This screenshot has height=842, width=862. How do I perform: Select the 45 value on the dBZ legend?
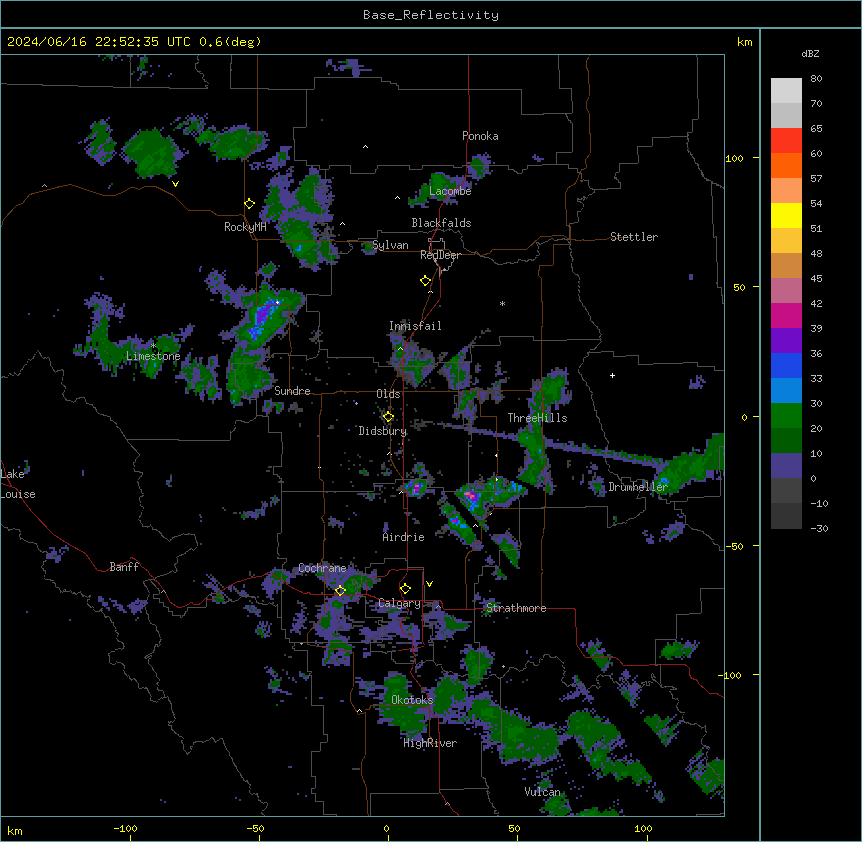[816, 279]
